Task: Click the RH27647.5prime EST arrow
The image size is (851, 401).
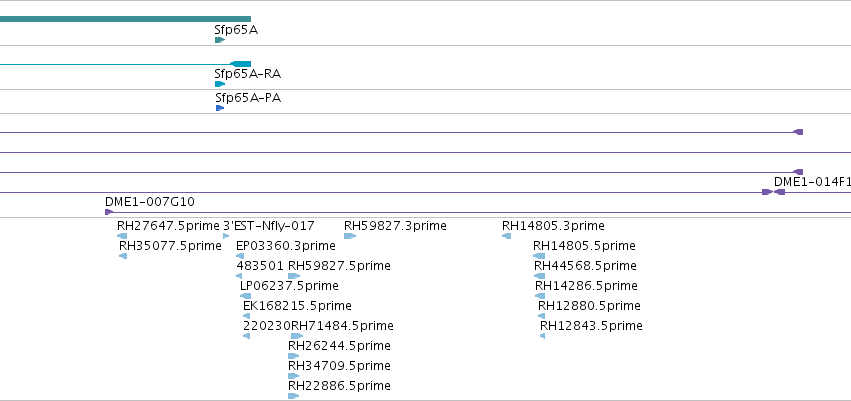Action: (x=122, y=236)
